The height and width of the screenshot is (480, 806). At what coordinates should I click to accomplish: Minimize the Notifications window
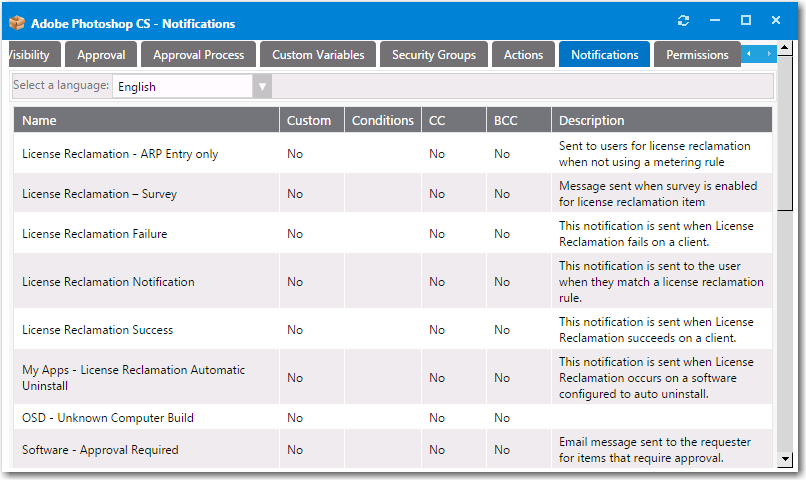coord(715,21)
